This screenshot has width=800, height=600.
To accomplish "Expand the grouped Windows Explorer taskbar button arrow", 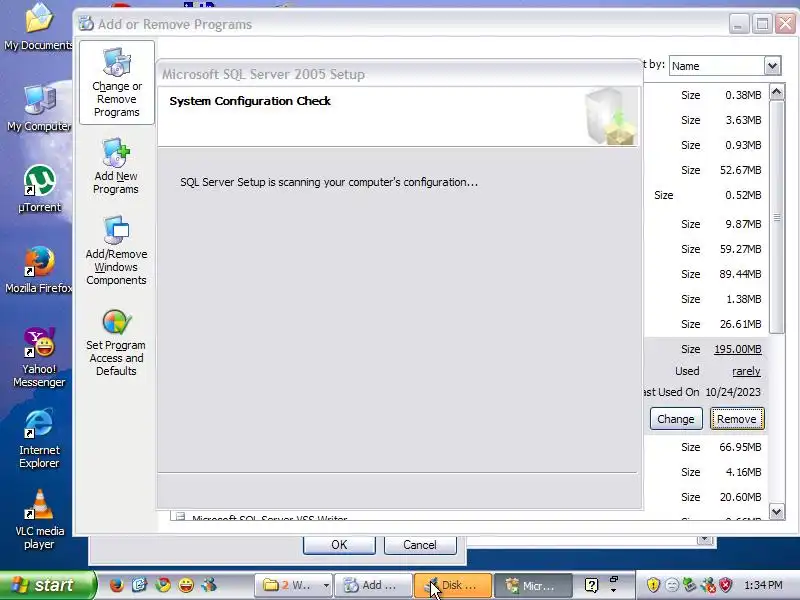I will (x=326, y=585).
